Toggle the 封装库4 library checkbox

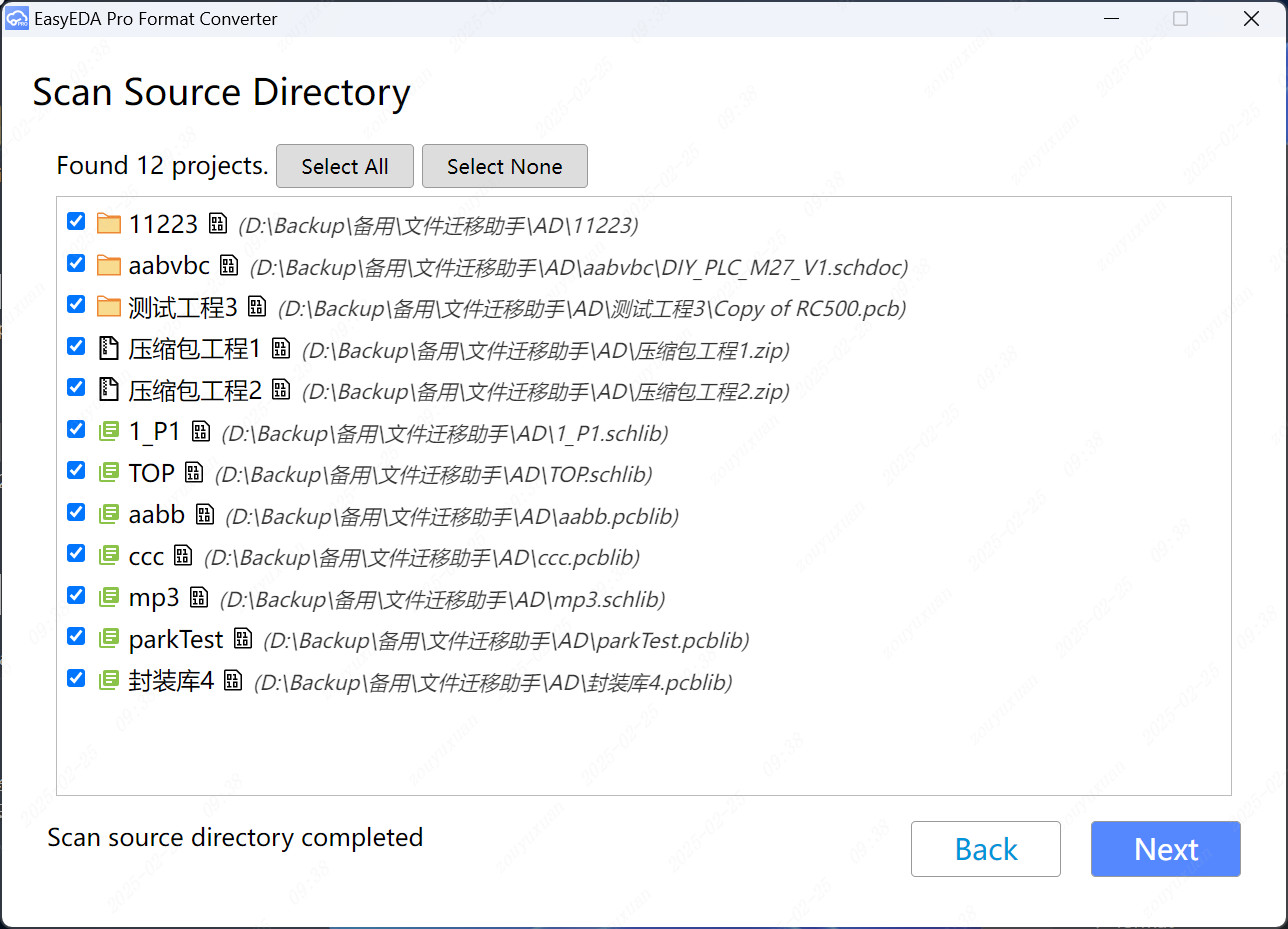coord(76,678)
